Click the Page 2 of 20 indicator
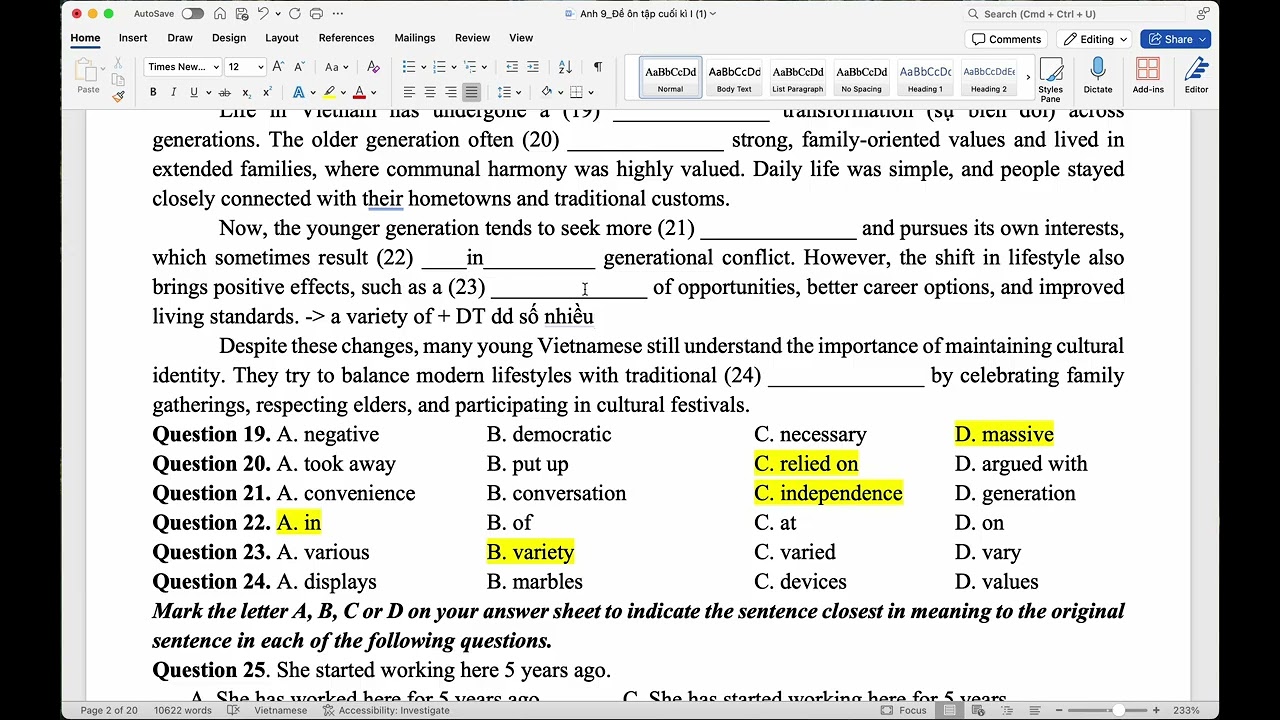Image resolution: width=1280 pixels, height=720 pixels. point(109,710)
